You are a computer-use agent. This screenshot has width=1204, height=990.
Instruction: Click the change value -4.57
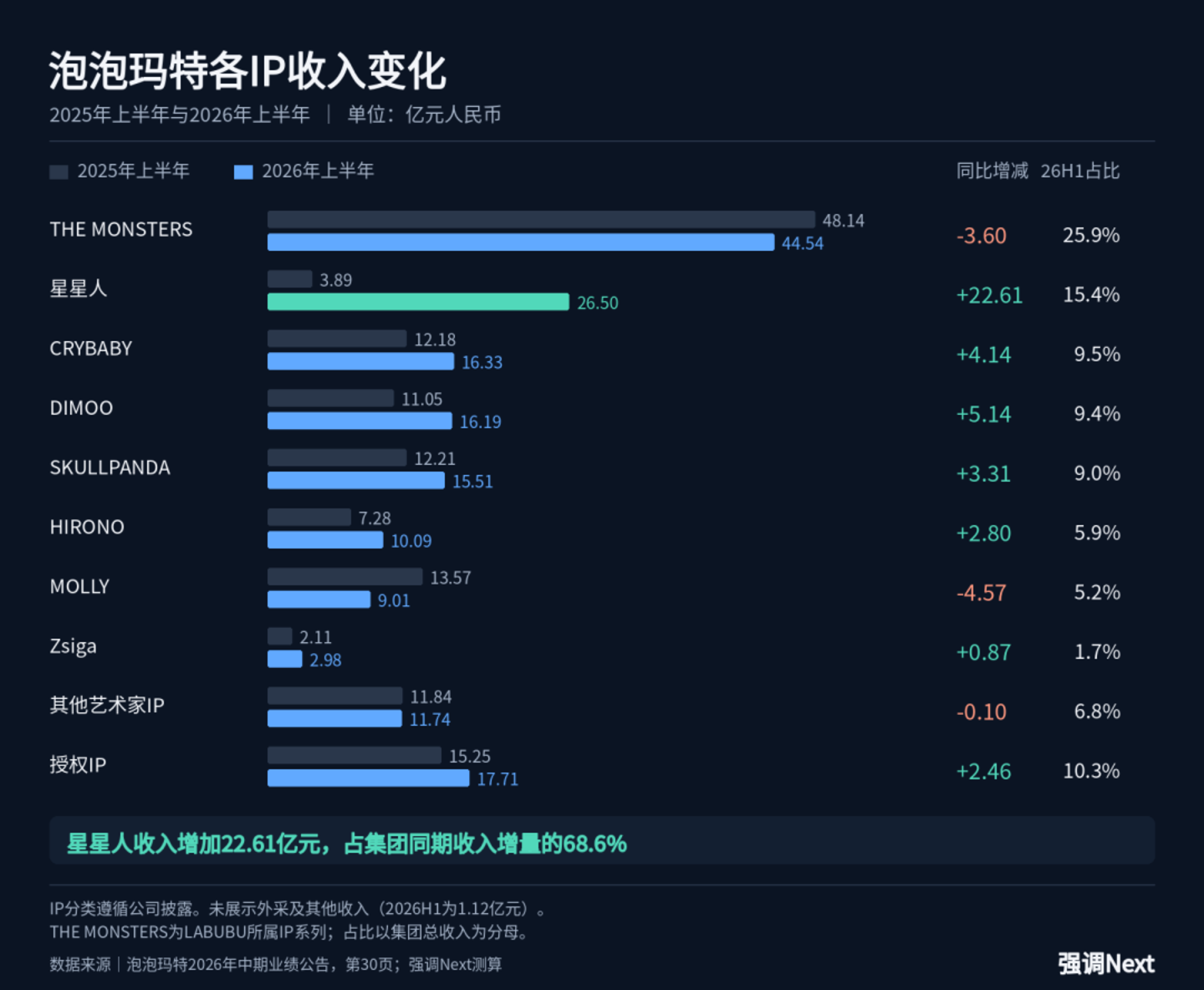pos(982,593)
